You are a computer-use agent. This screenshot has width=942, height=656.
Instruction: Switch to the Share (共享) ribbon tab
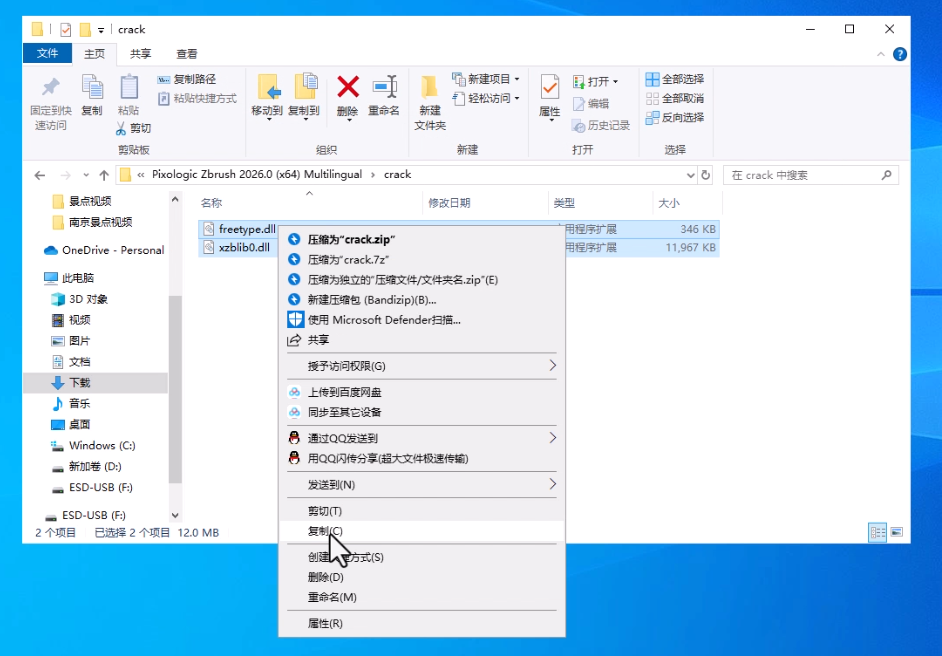pyautogui.click(x=141, y=54)
